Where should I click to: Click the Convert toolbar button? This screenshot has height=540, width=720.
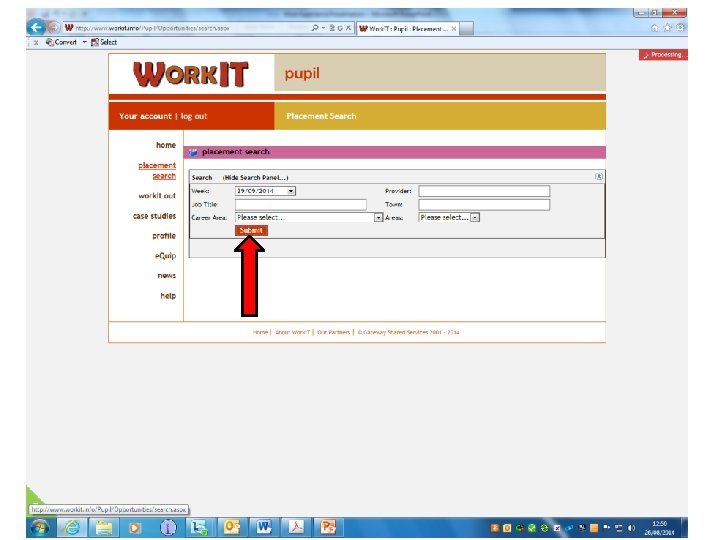coord(61,42)
